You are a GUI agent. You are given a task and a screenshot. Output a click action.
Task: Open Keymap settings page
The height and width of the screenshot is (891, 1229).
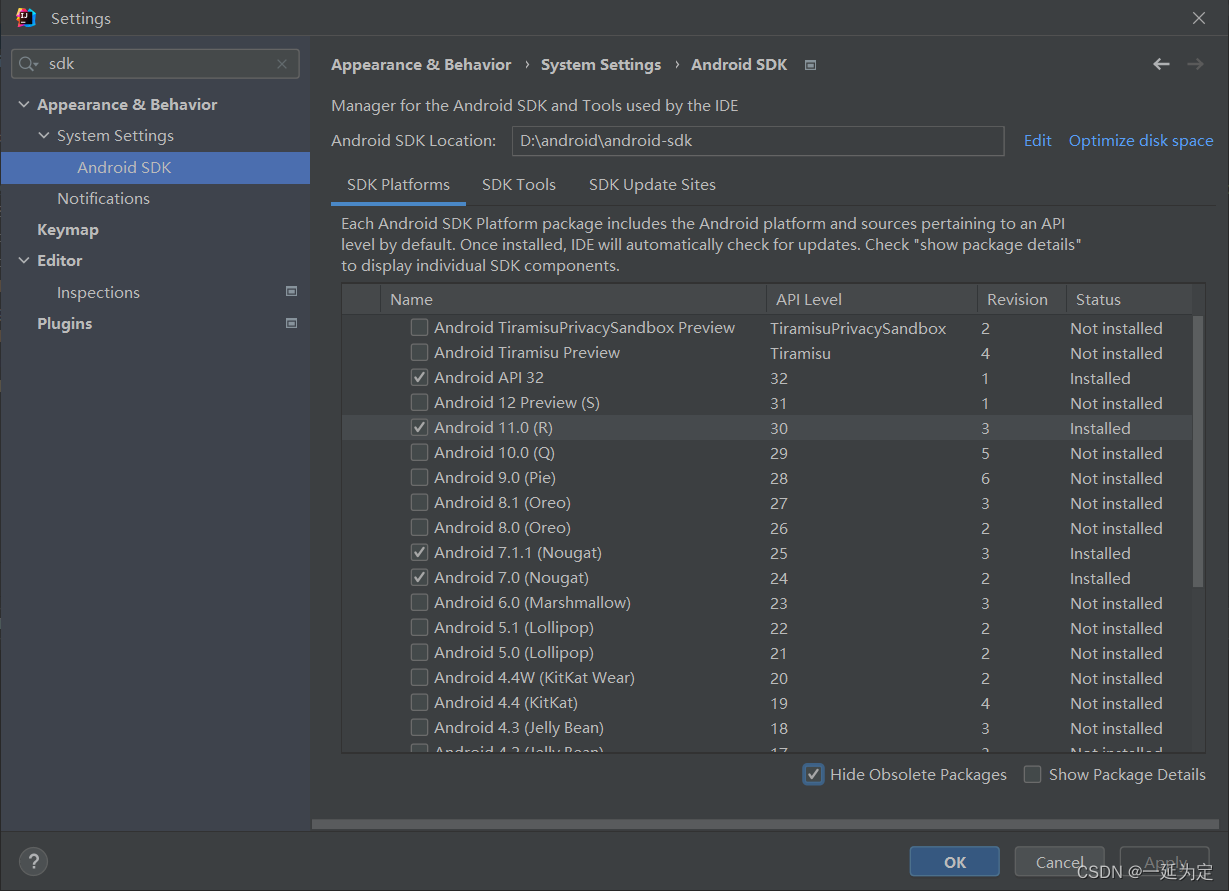tap(68, 229)
